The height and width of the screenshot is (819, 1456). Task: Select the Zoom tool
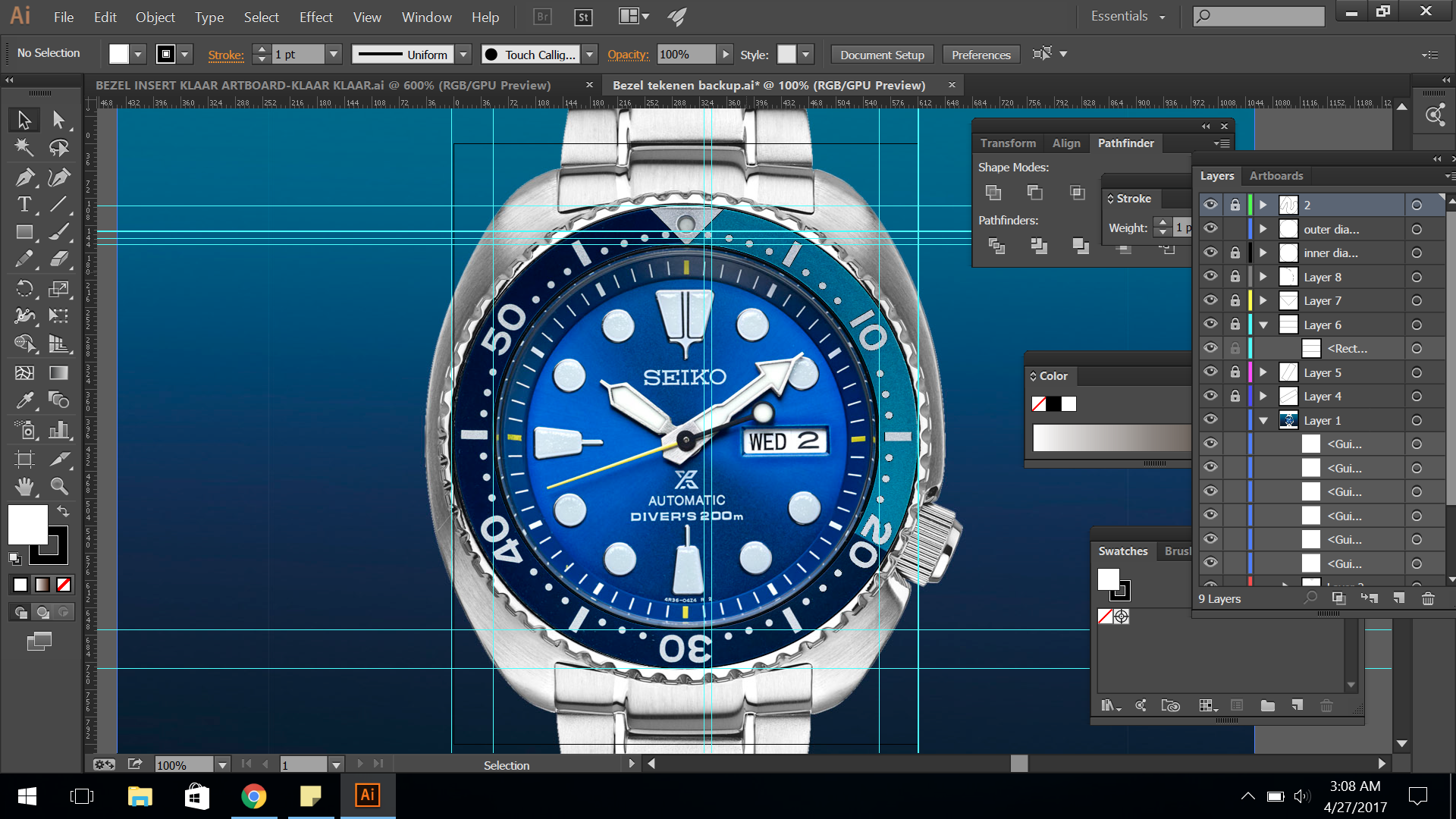tap(58, 486)
